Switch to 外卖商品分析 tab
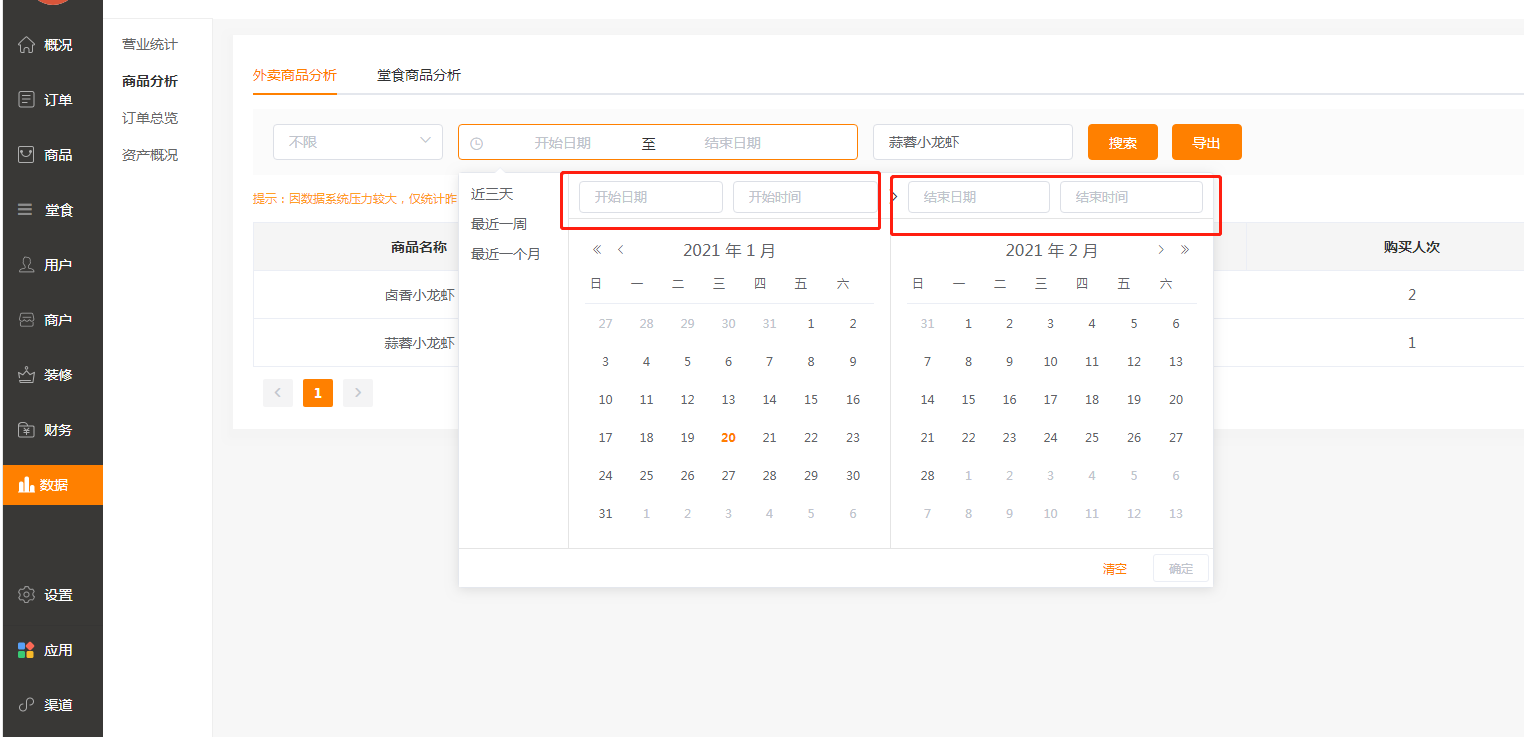The height and width of the screenshot is (737, 1524). (295, 75)
